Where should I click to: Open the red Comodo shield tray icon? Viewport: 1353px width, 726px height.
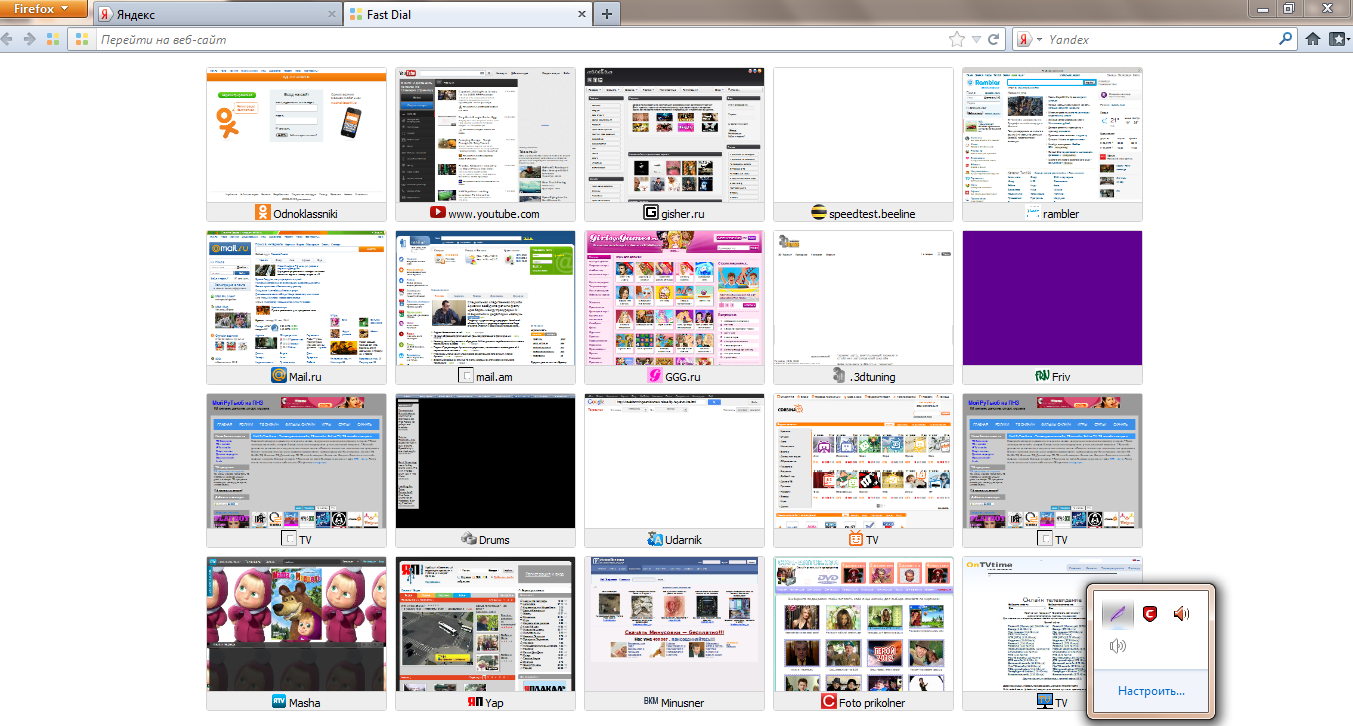1150,614
